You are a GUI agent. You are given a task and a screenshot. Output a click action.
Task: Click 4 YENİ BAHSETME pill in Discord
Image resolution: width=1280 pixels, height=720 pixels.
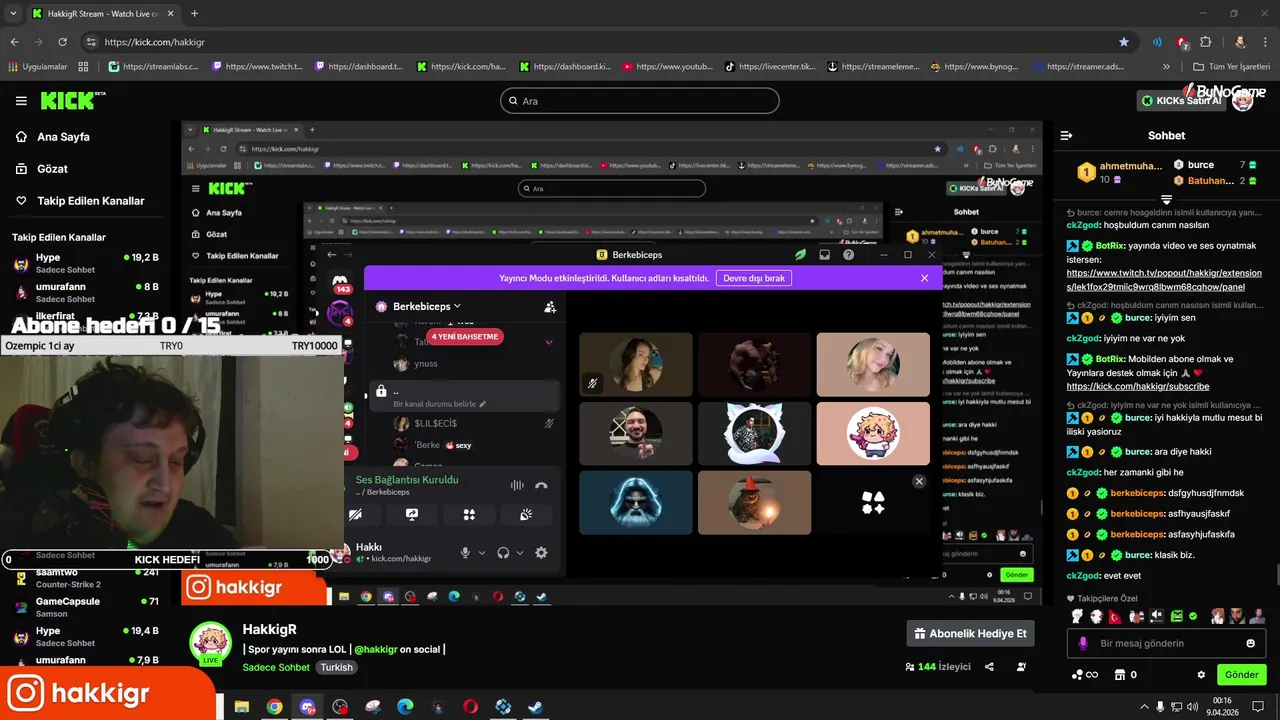pyautogui.click(x=465, y=337)
